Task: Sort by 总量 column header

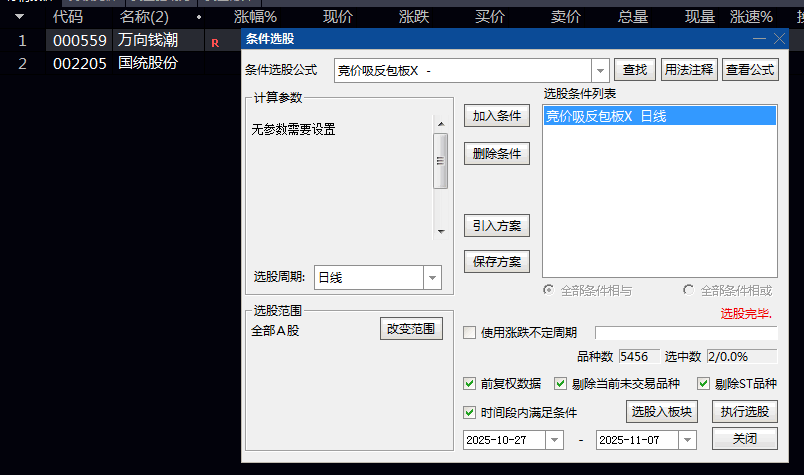Action: click(633, 17)
